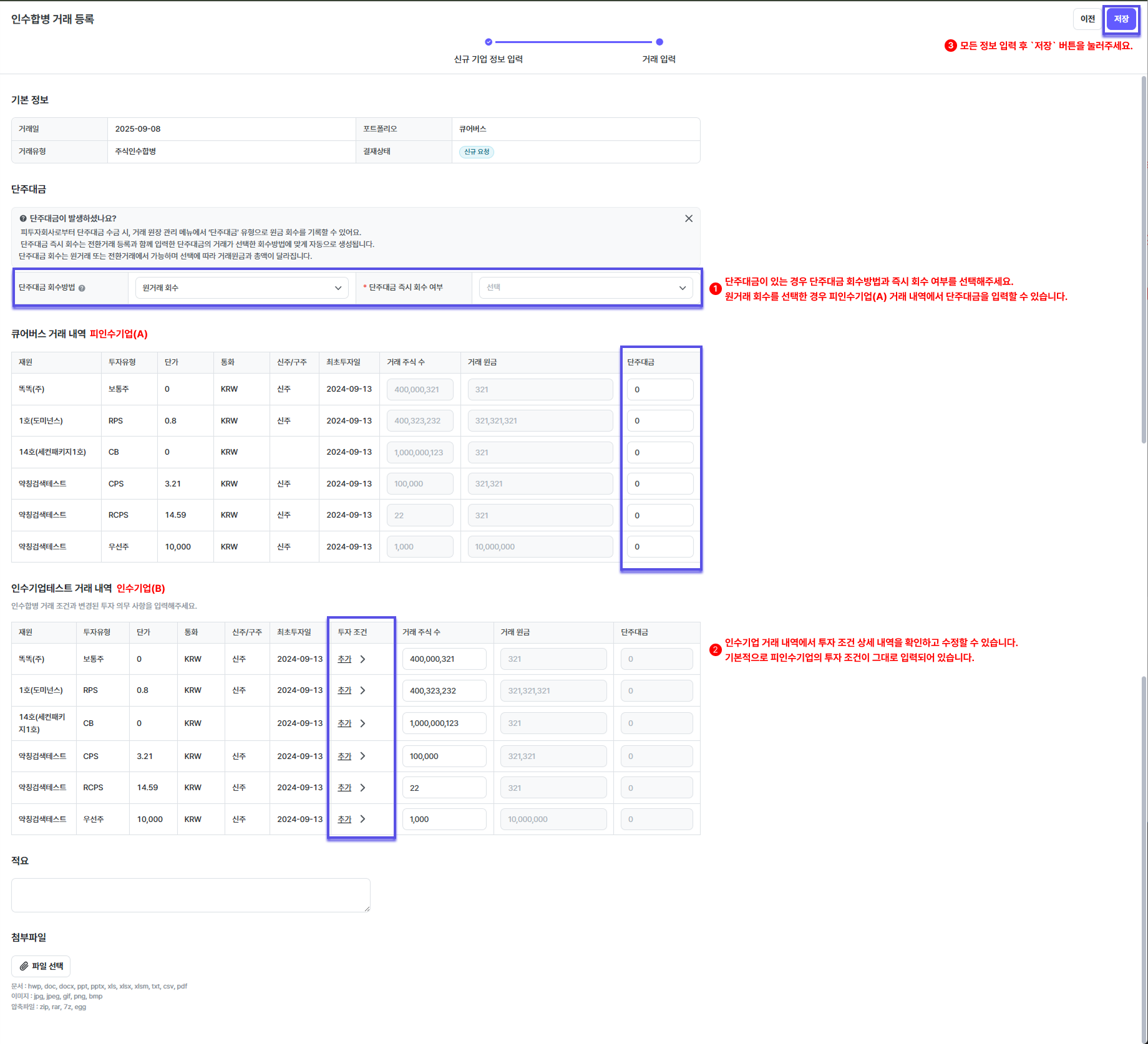
Task: Click the chevron arrow in the CB row 투자 조건 cell
Action: pyautogui.click(x=362, y=723)
